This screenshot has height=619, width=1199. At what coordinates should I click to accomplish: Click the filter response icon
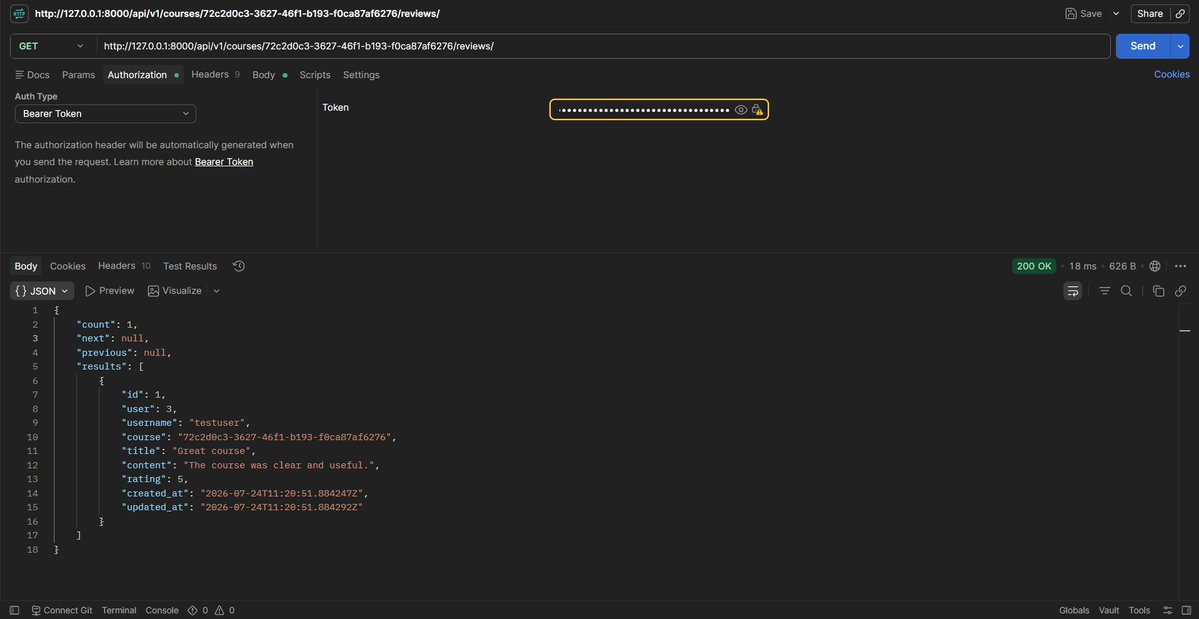tap(1104, 291)
